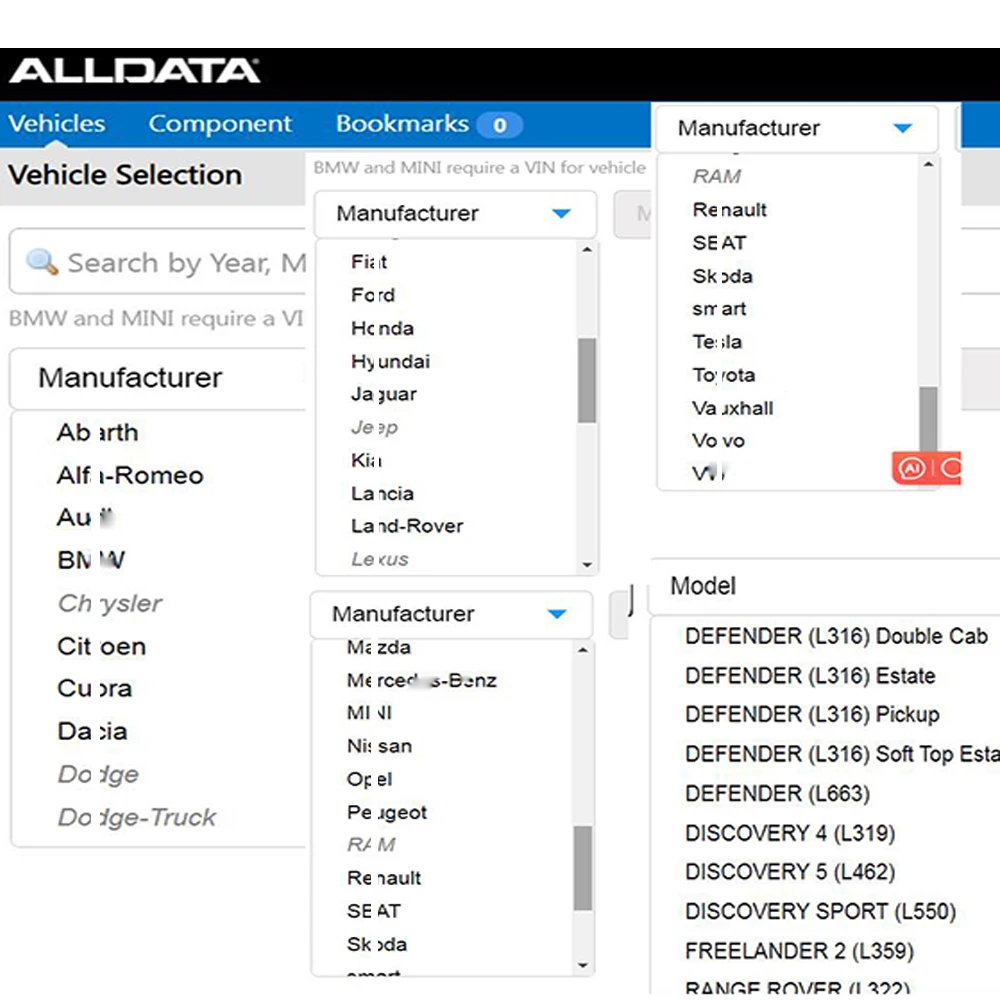The width and height of the screenshot is (1000, 1000).
Task: Pick DEFENDER (L663) model
Action: (777, 794)
